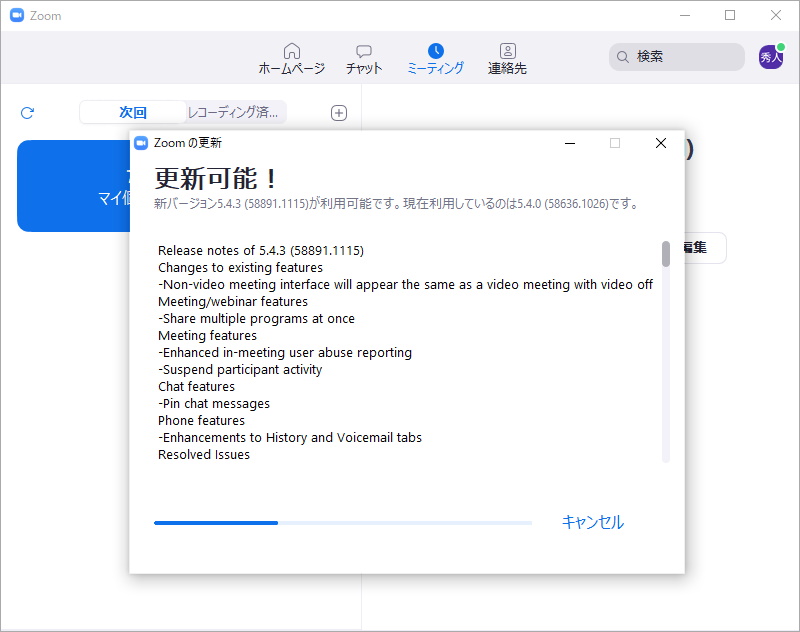Viewport: 800px width, 632px height.
Task: Click the plus icon to schedule a meeting
Action: coord(338,112)
